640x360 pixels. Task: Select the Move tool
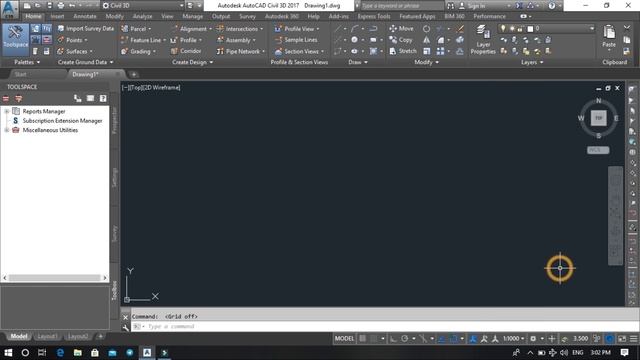(x=401, y=29)
